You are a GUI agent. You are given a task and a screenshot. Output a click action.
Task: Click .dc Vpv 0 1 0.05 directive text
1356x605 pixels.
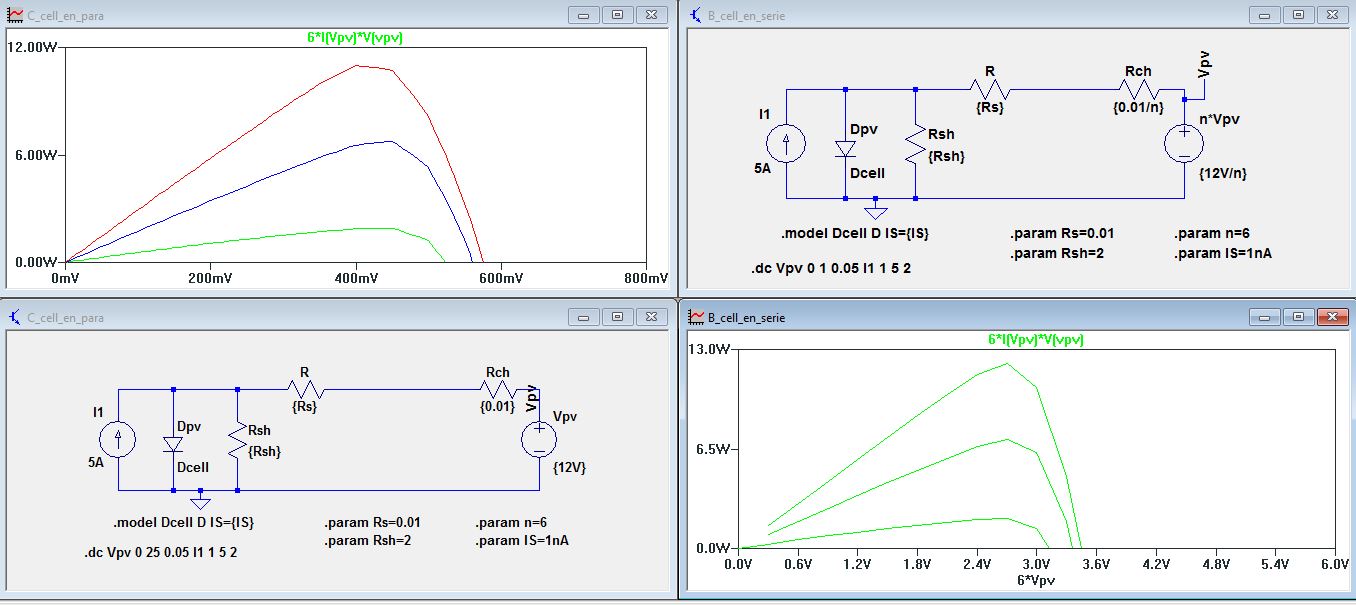[831, 269]
